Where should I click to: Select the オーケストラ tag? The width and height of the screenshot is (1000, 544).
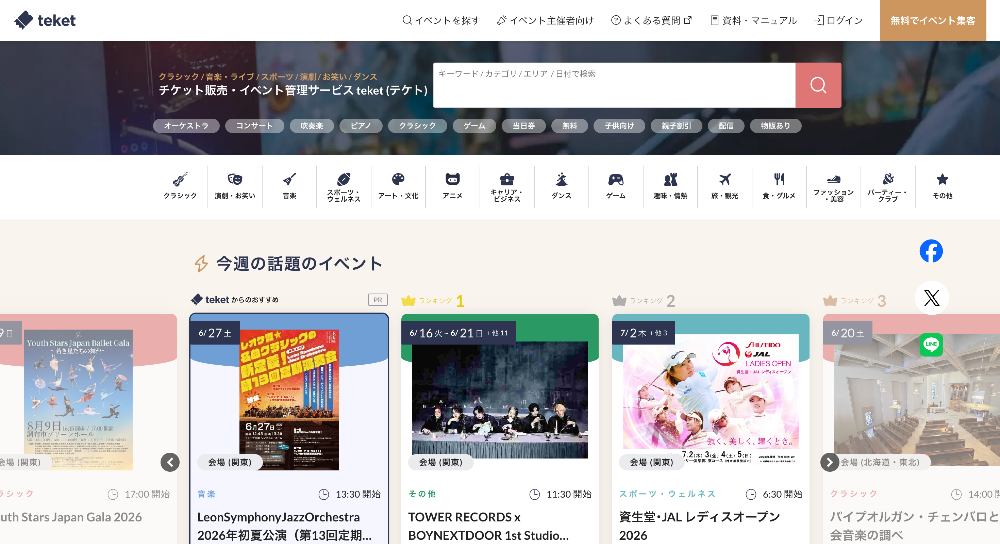pyautogui.click(x=186, y=126)
